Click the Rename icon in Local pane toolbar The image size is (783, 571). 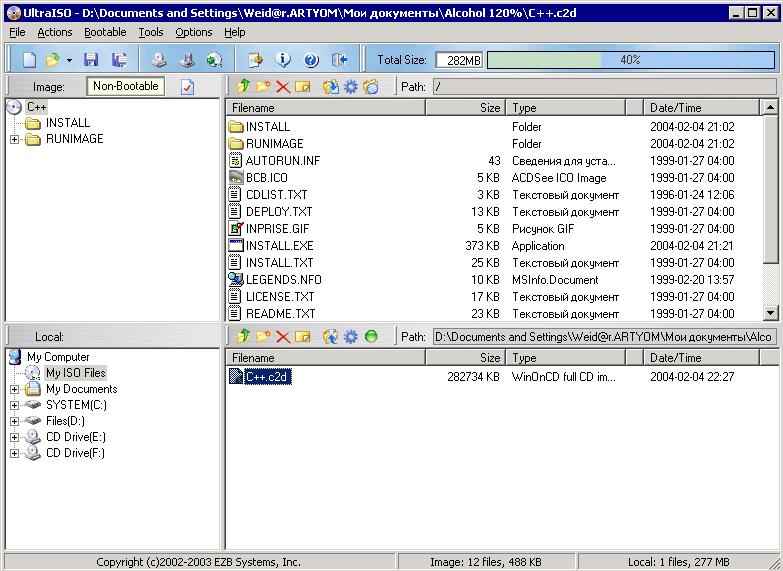(303, 337)
